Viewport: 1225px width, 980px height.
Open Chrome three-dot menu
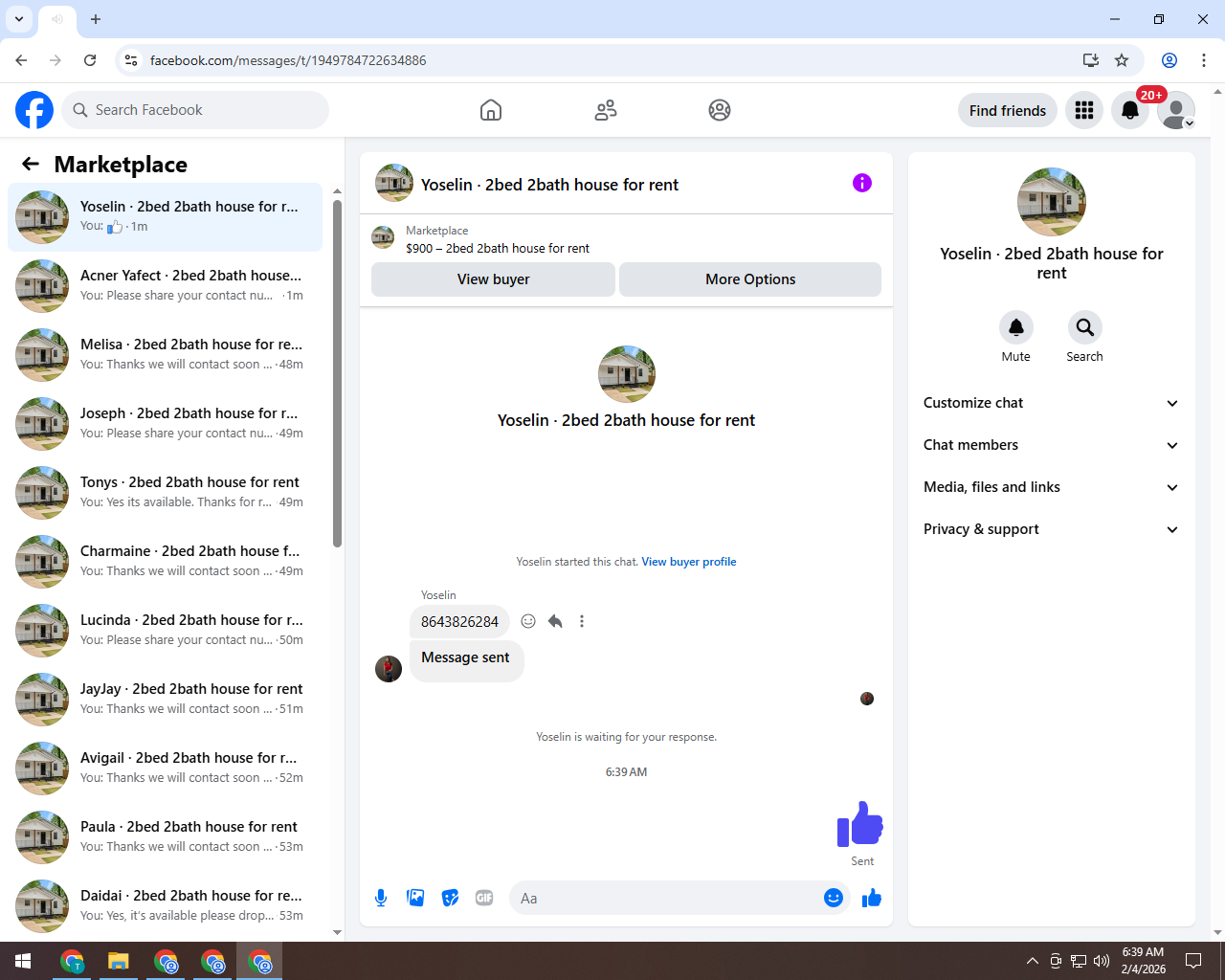[1203, 60]
